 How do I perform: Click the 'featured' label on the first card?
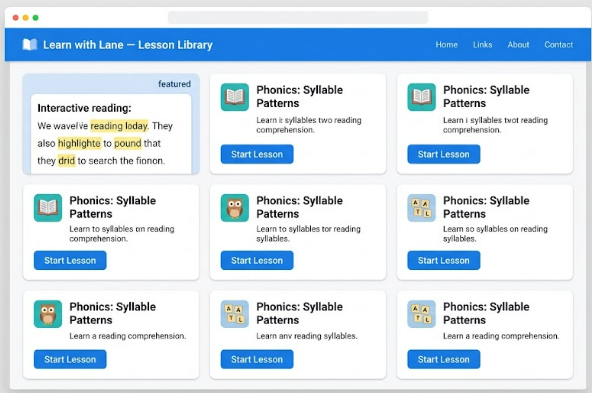(174, 84)
